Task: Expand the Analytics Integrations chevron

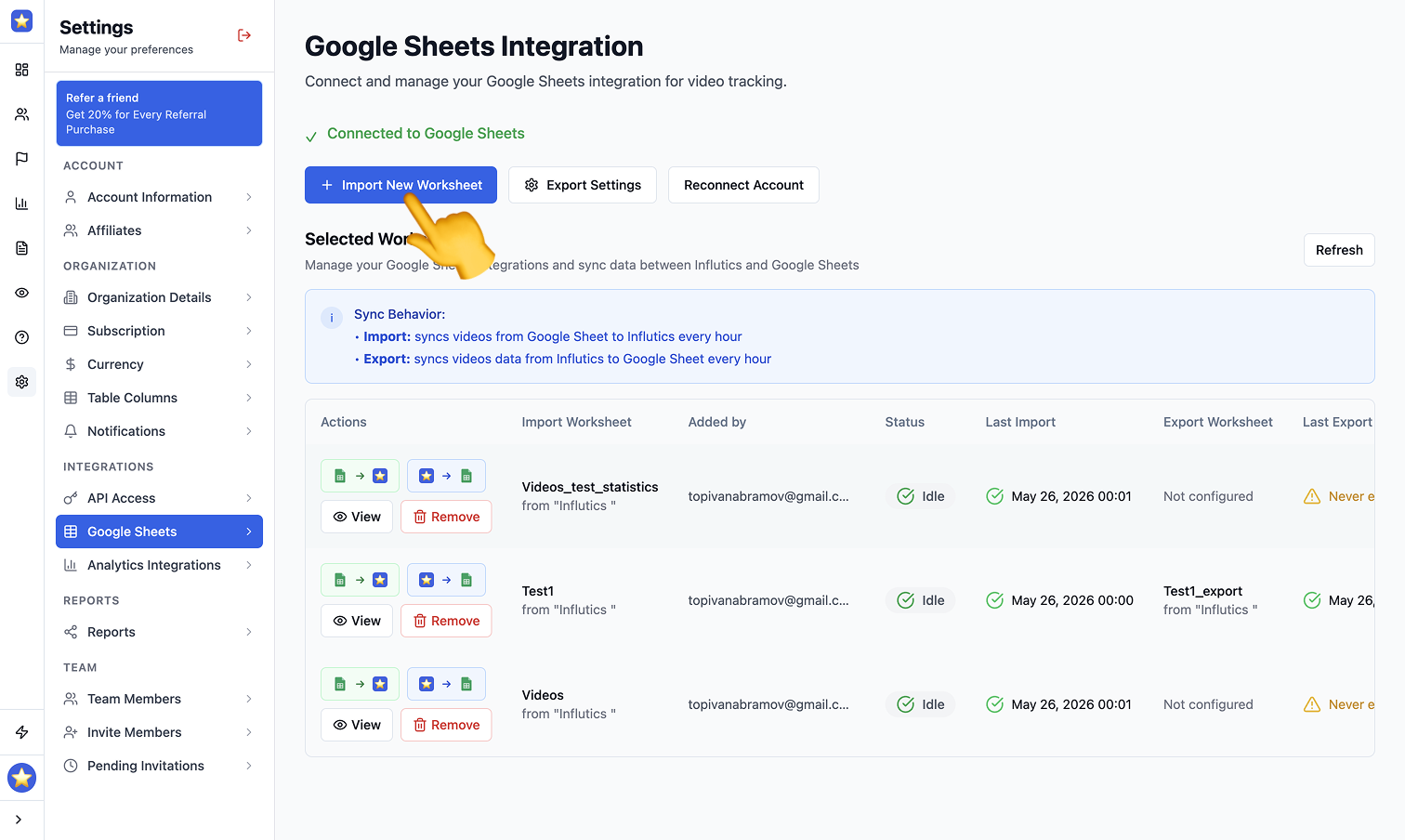Action: point(249,565)
